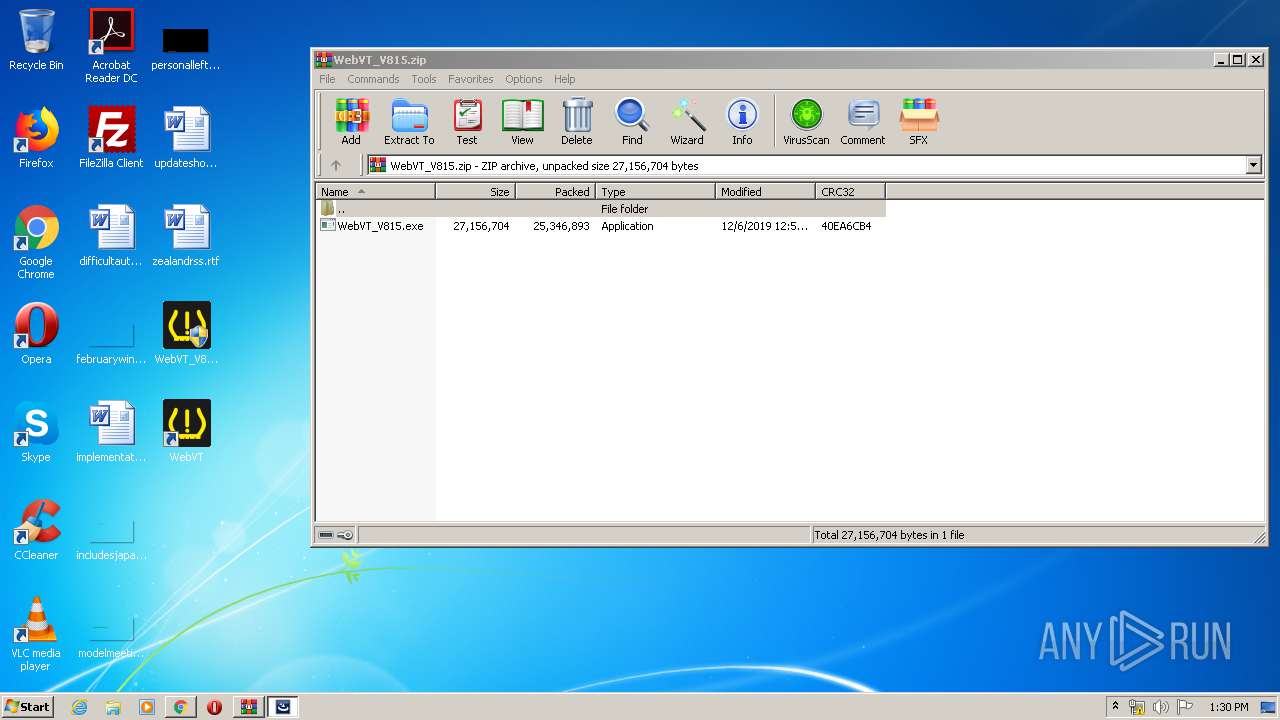
Task: Click the CRC32 value 40EA6CB4
Action: click(846, 226)
